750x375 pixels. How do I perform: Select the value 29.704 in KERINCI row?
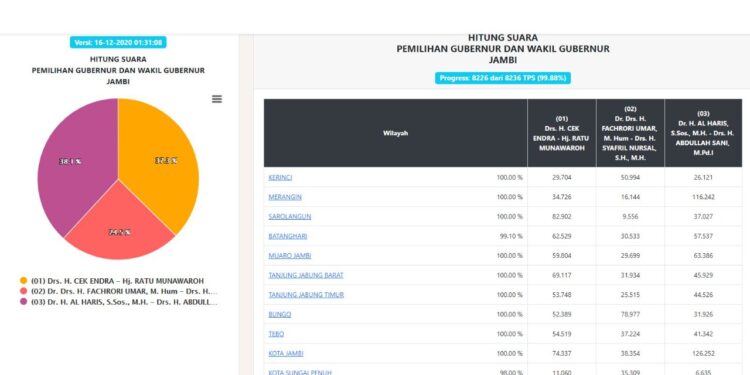pos(562,177)
